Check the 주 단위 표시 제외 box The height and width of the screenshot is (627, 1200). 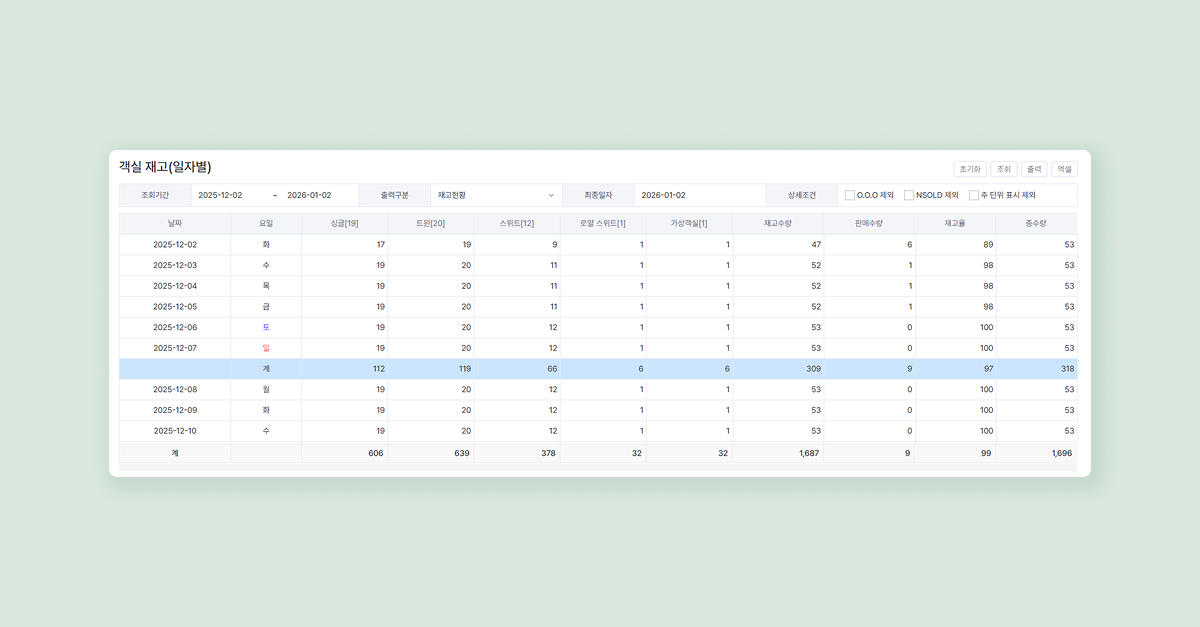(x=974, y=195)
